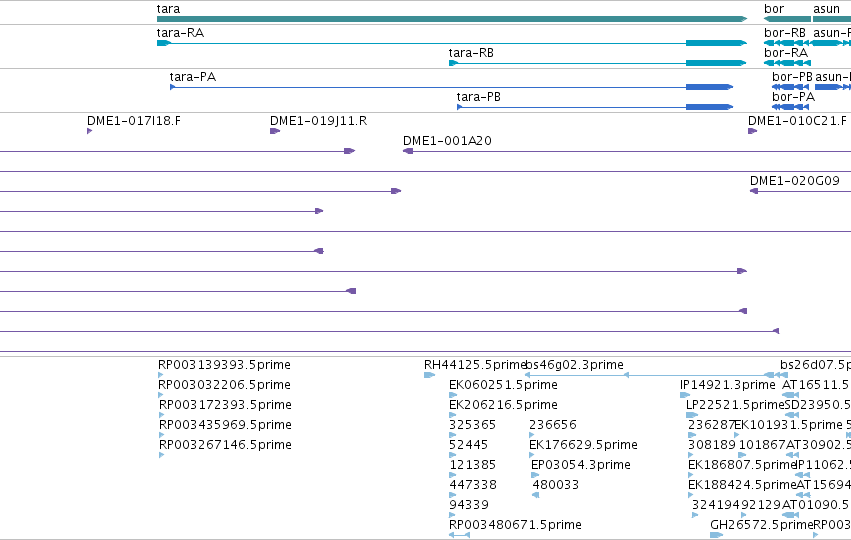Select the bor-RB transcript label

pos(785,33)
